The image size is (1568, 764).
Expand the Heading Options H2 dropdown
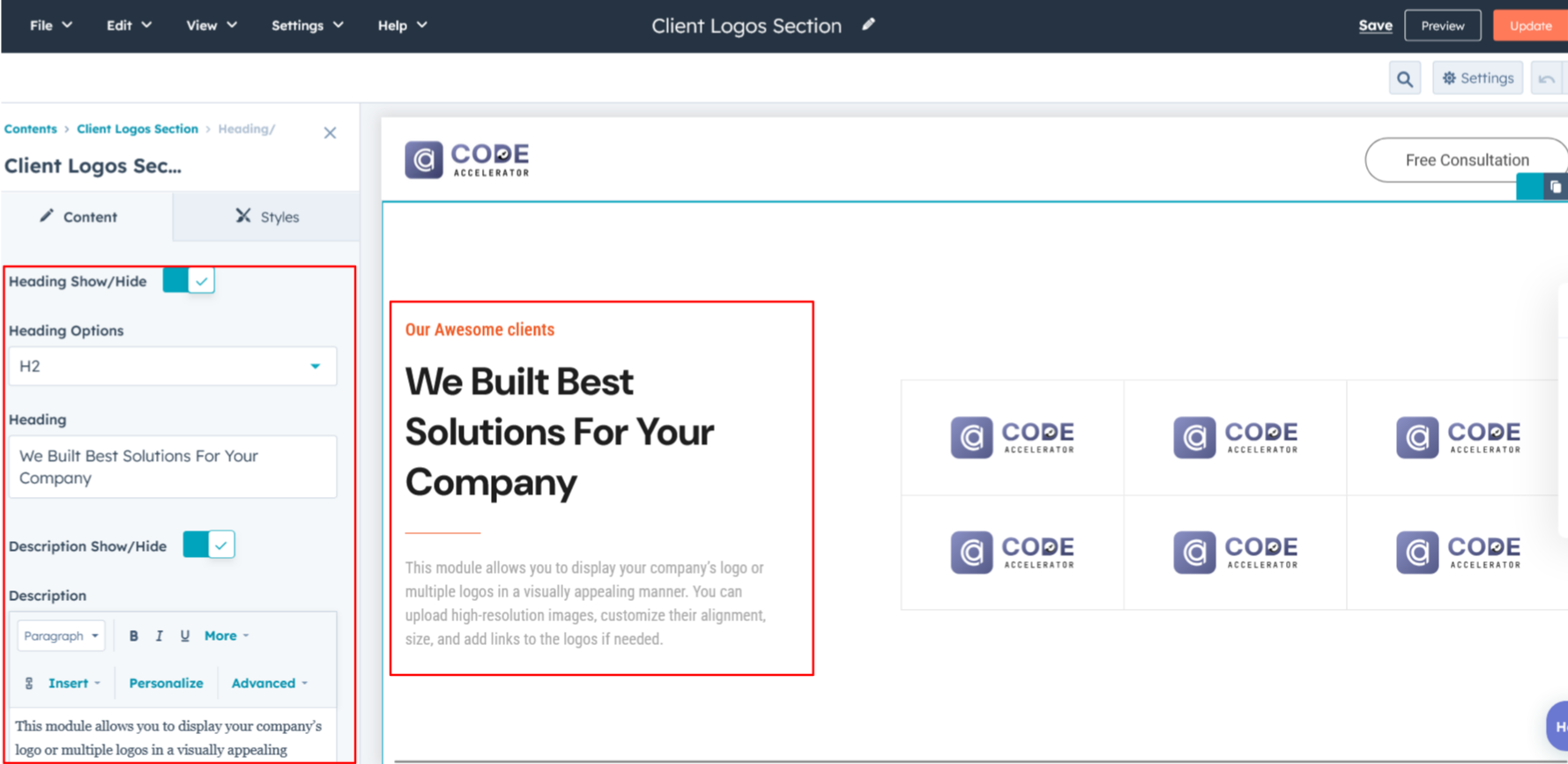173,366
